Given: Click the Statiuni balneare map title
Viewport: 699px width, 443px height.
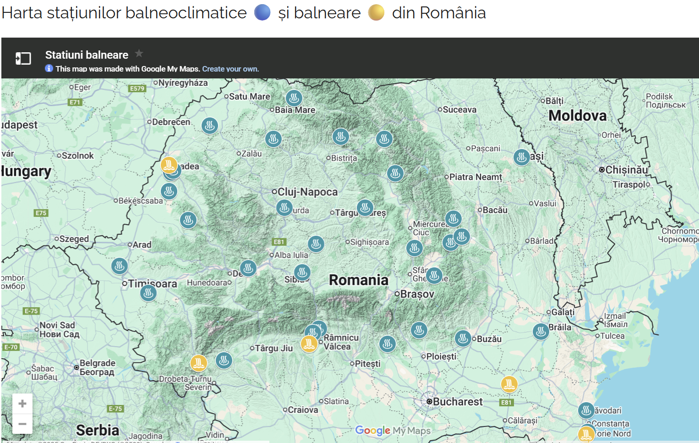Looking at the screenshot, I should [x=86, y=55].
